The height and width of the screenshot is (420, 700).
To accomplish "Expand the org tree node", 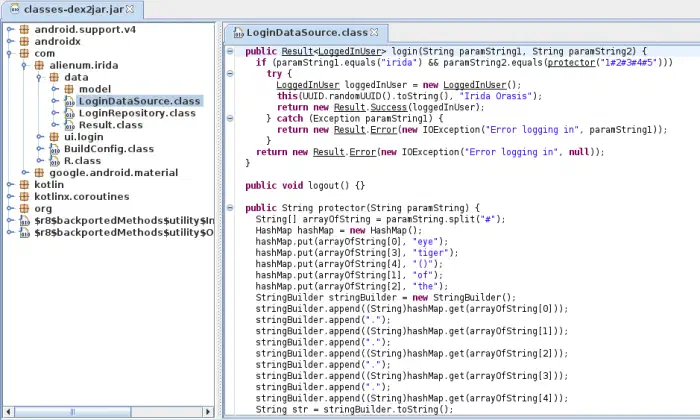I will tap(10, 209).
